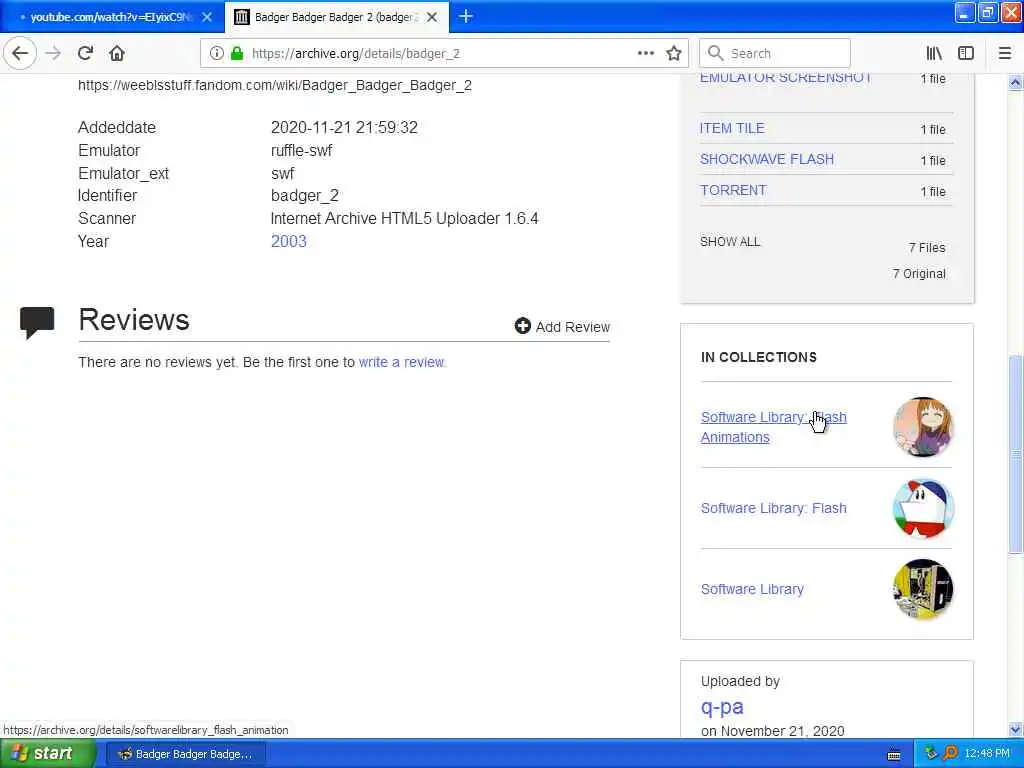
Task: Click the Flash Animations collection thumbnail
Action: (x=923, y=427)
